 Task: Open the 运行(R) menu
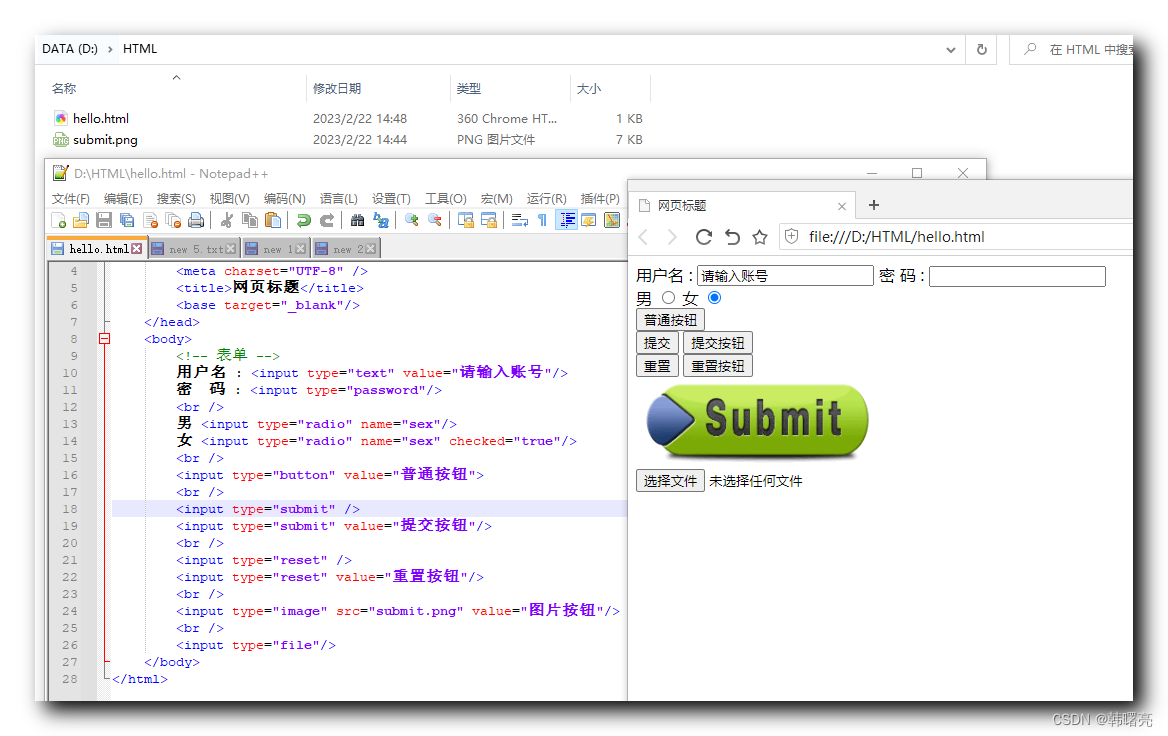click(x=547, y=198)
